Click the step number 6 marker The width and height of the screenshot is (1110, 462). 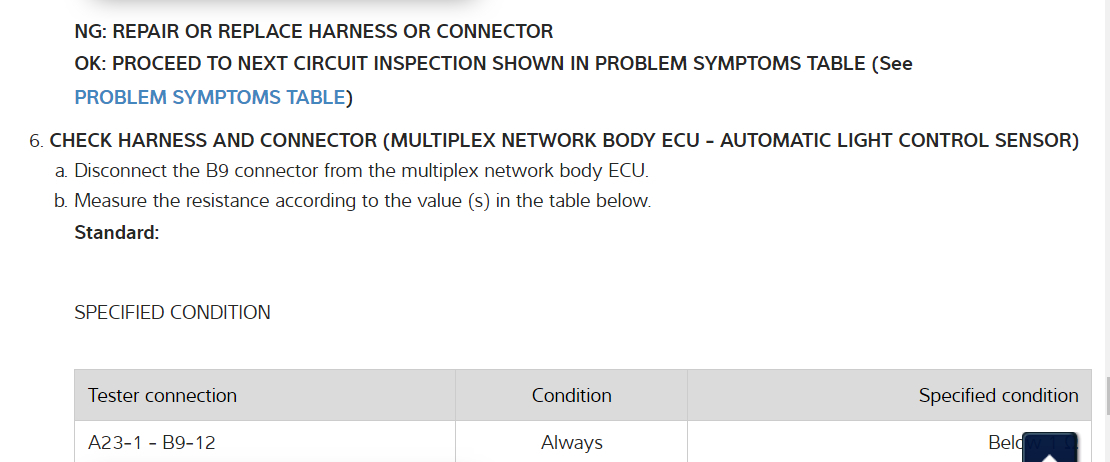(37, 141)
